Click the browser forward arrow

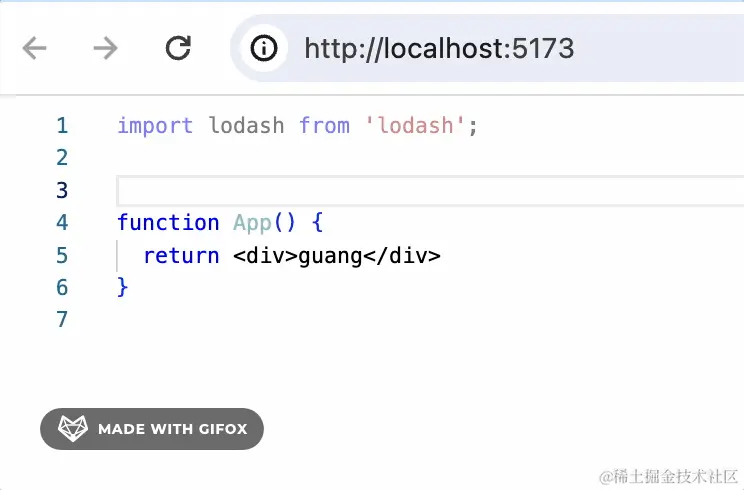[x=105, y=48]
